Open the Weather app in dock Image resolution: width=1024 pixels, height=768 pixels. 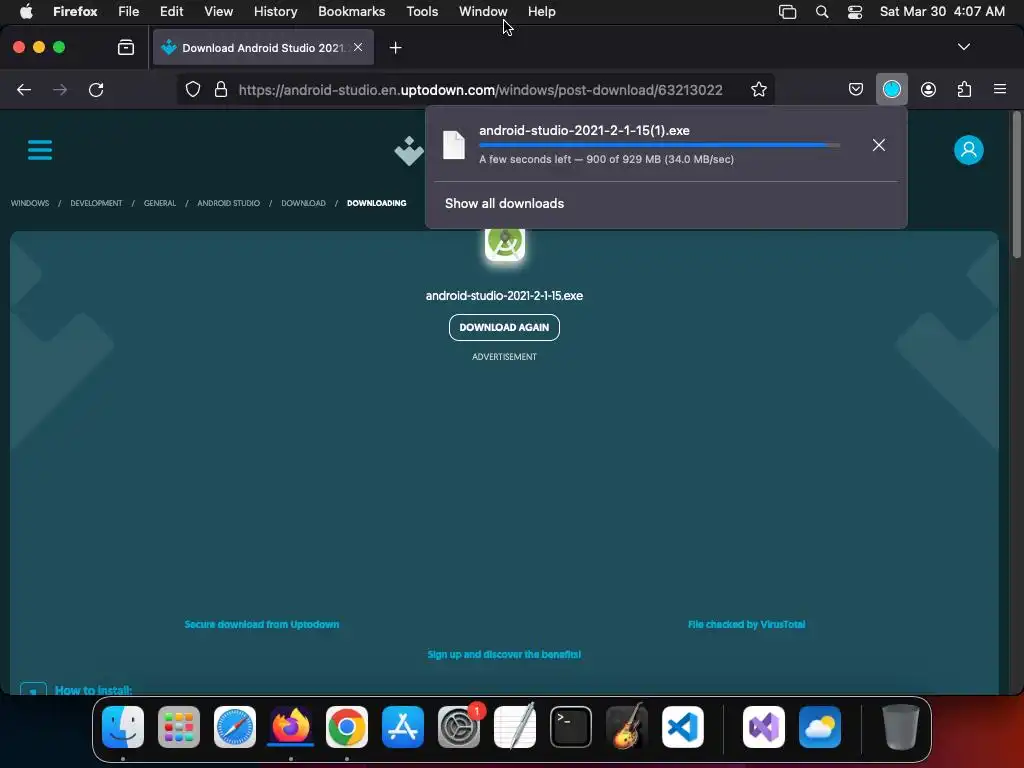pos(820,727)
